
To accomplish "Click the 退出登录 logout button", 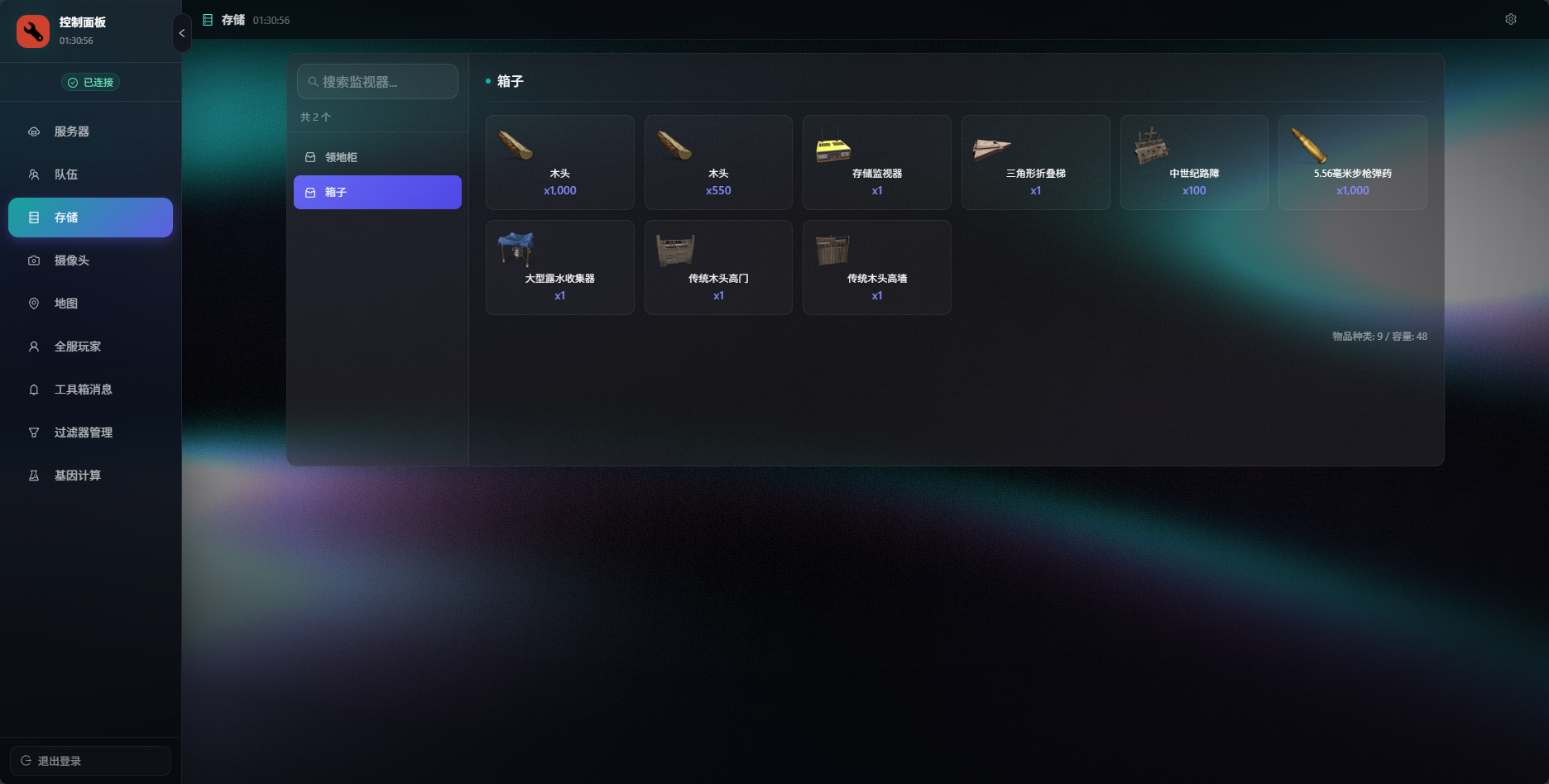I will point(90,761).
